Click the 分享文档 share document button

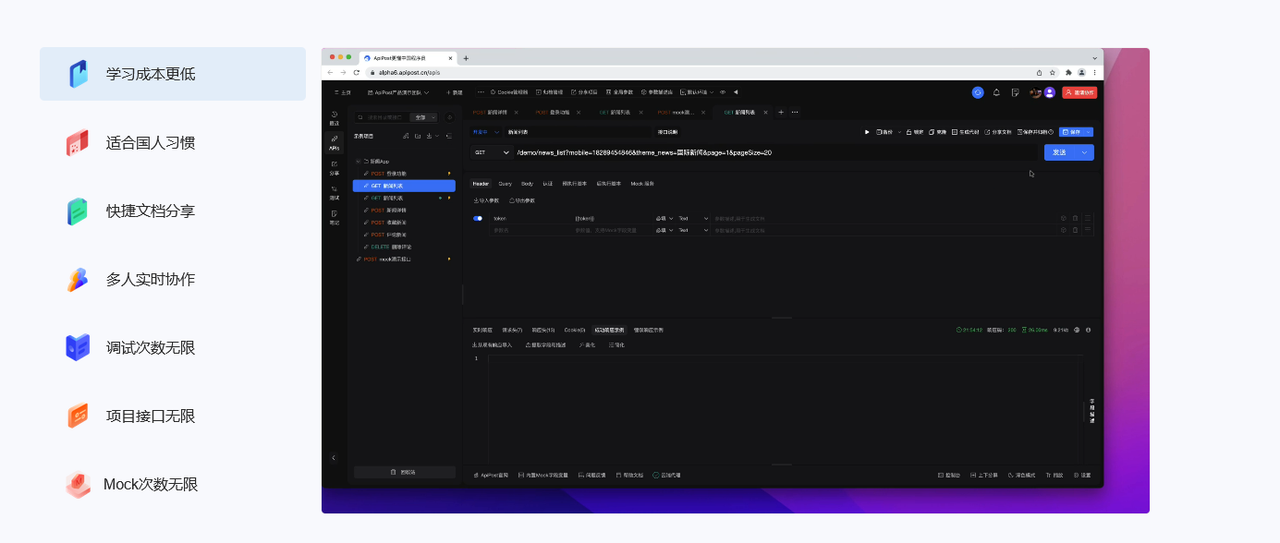pyautogui.click(x=998, y=132)
